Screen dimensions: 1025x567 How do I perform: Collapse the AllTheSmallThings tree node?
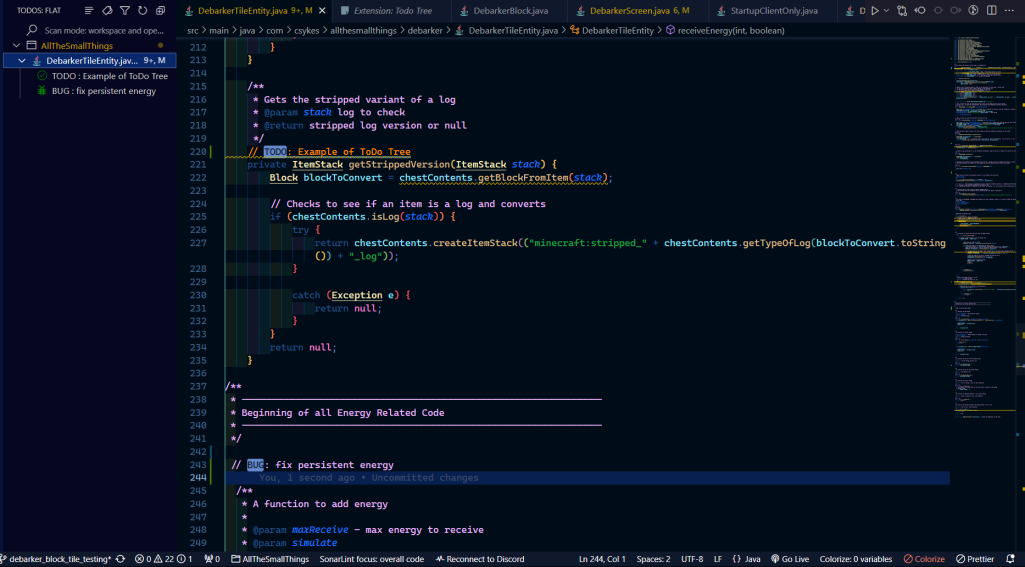coord(19,46)
